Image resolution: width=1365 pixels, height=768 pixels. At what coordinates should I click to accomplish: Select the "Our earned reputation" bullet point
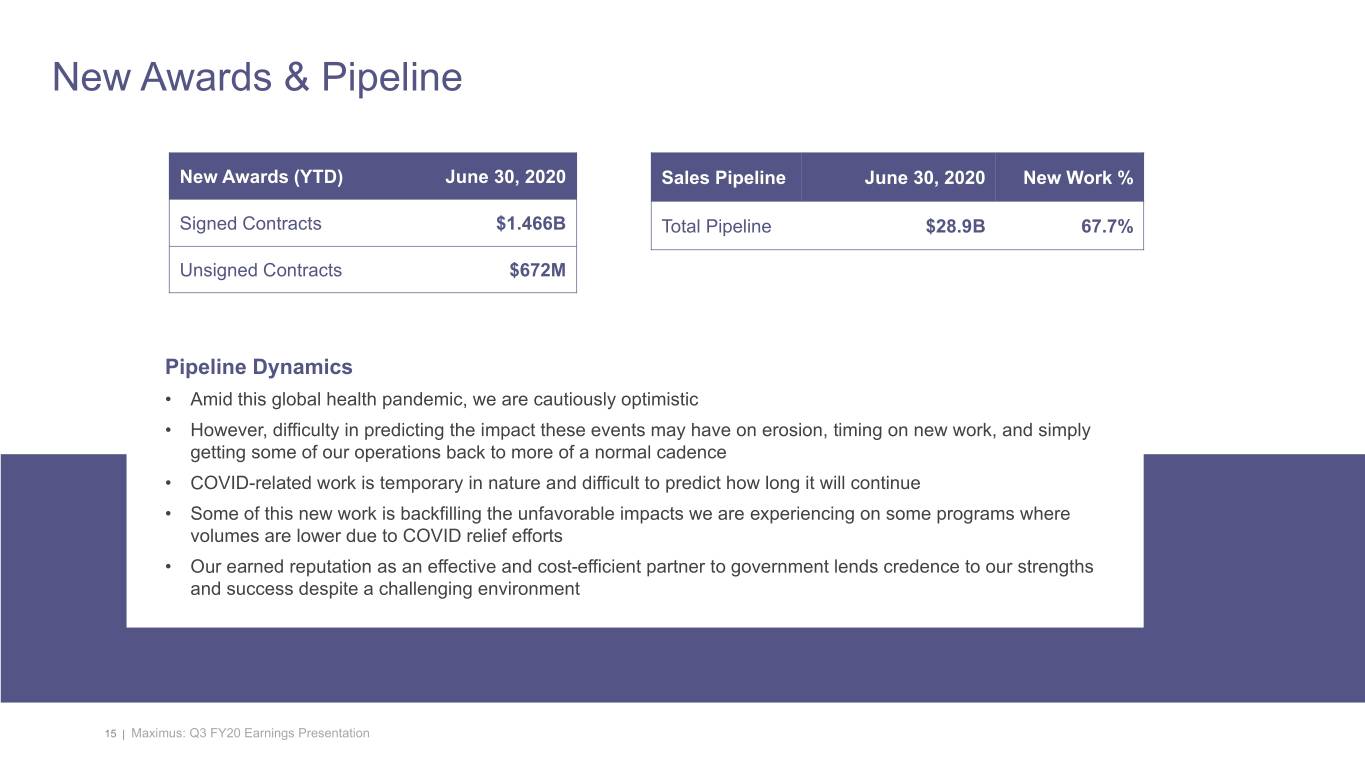click(641, 577)
